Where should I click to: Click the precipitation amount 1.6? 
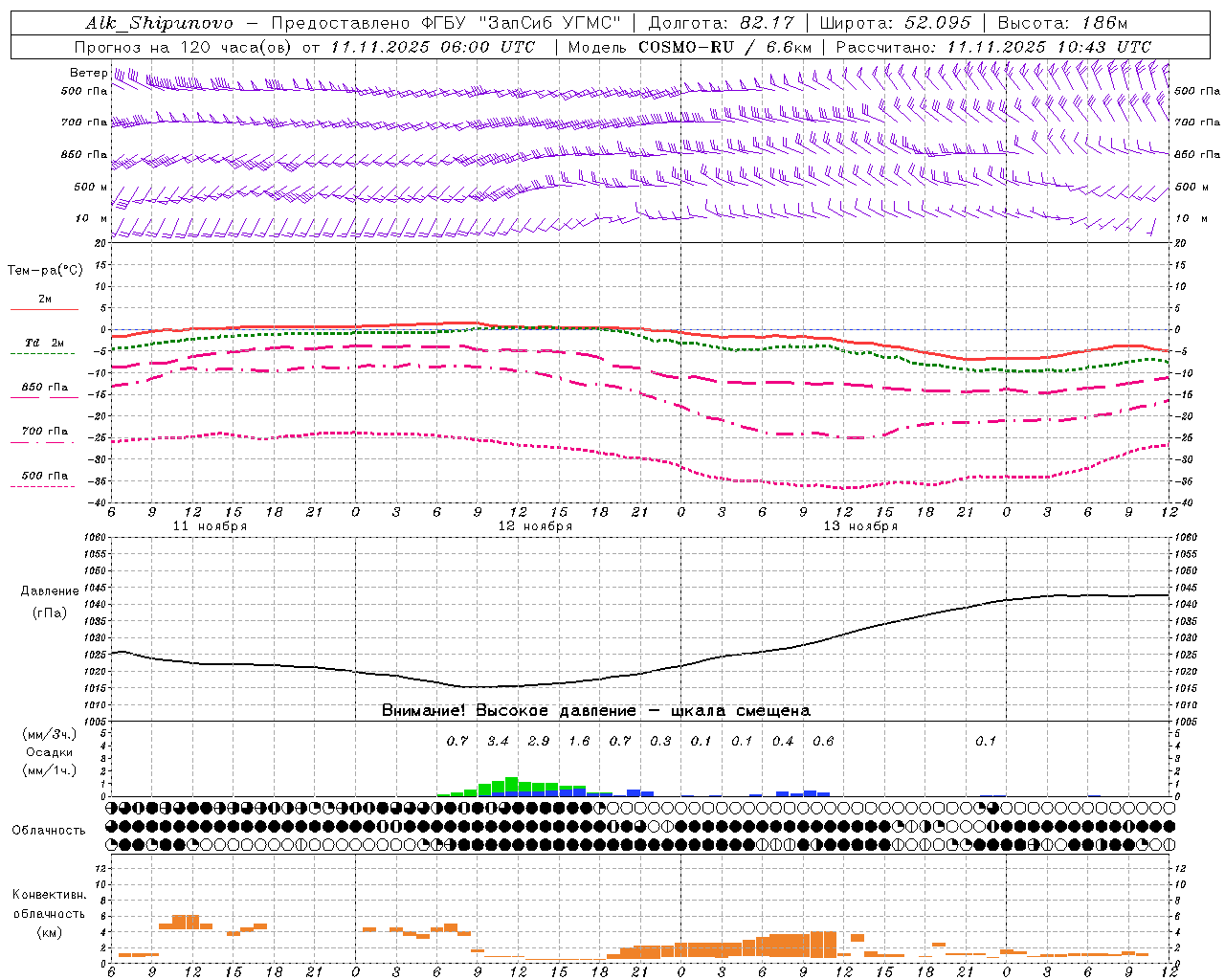pos(579,741)
